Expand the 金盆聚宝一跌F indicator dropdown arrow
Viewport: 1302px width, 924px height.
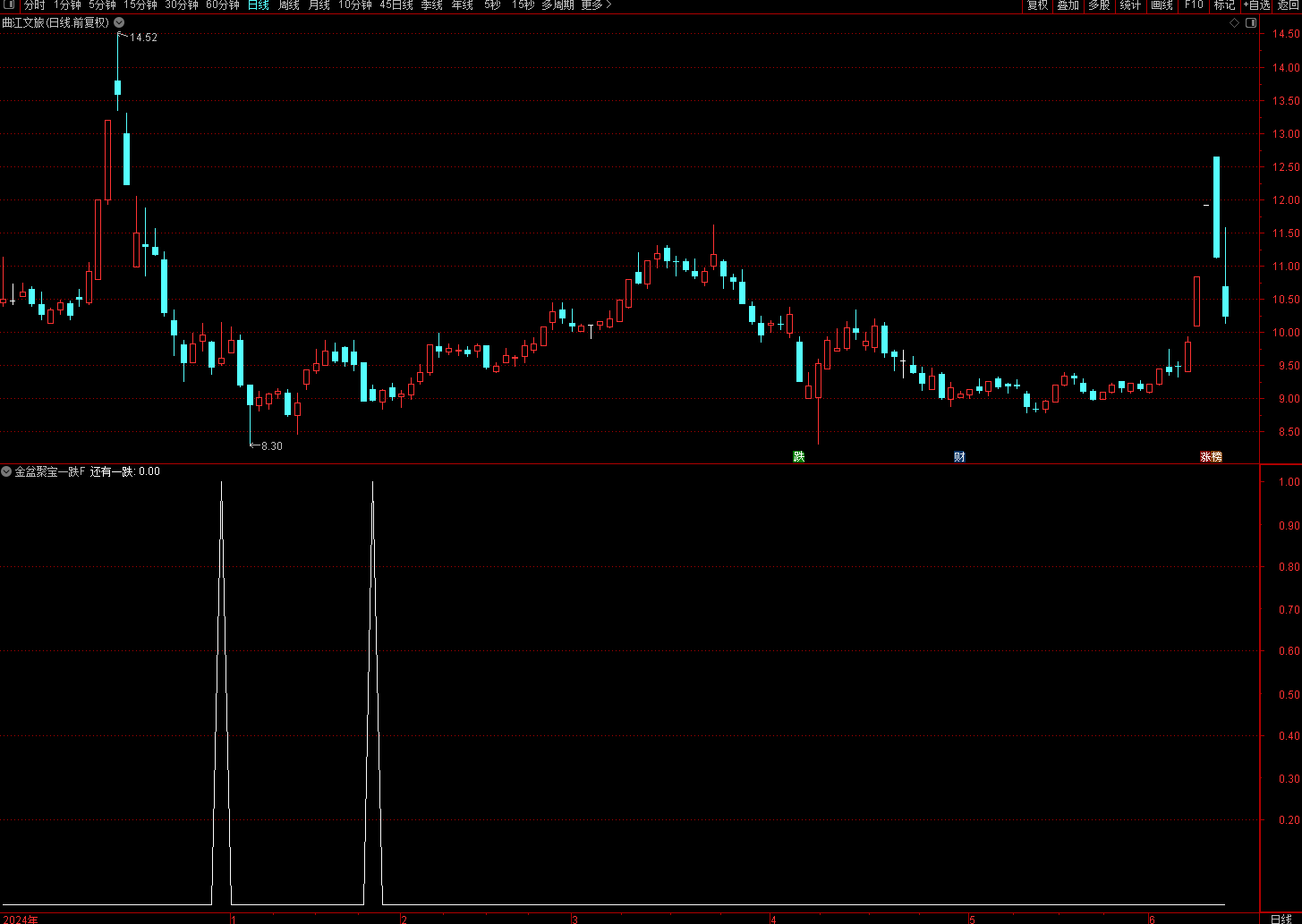6,471
